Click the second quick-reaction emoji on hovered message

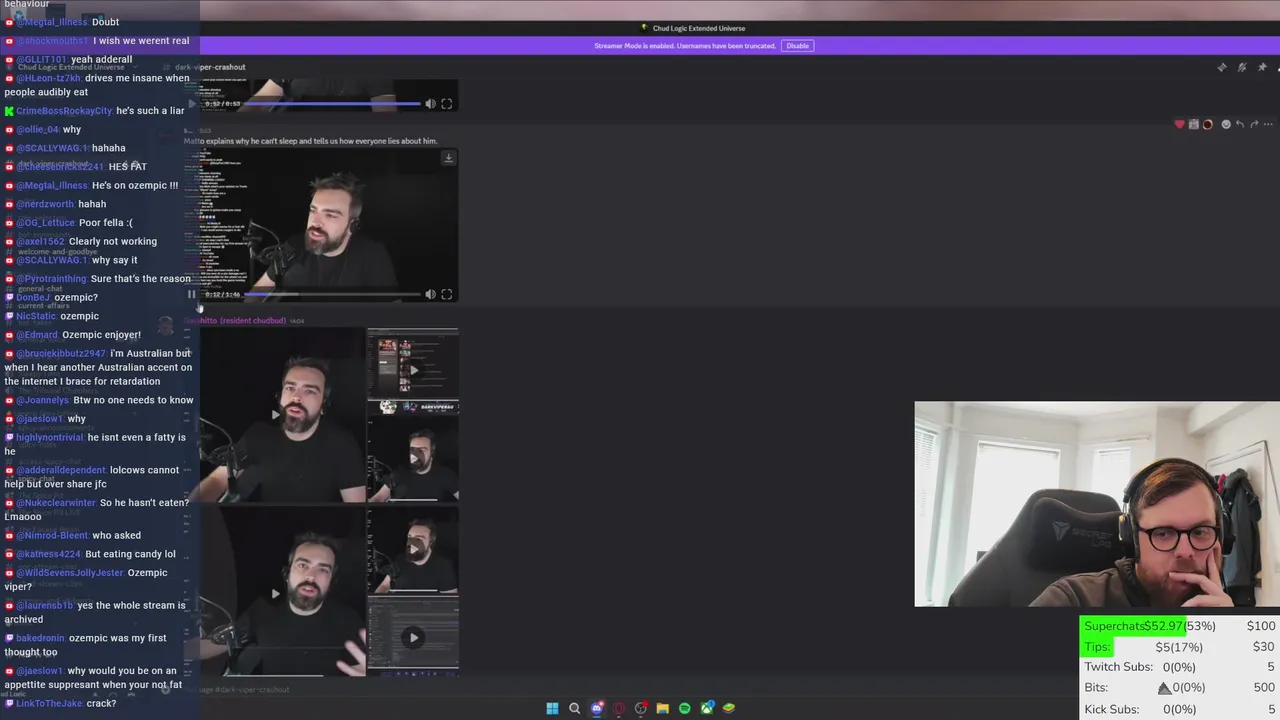click(x=1193, y=124)
